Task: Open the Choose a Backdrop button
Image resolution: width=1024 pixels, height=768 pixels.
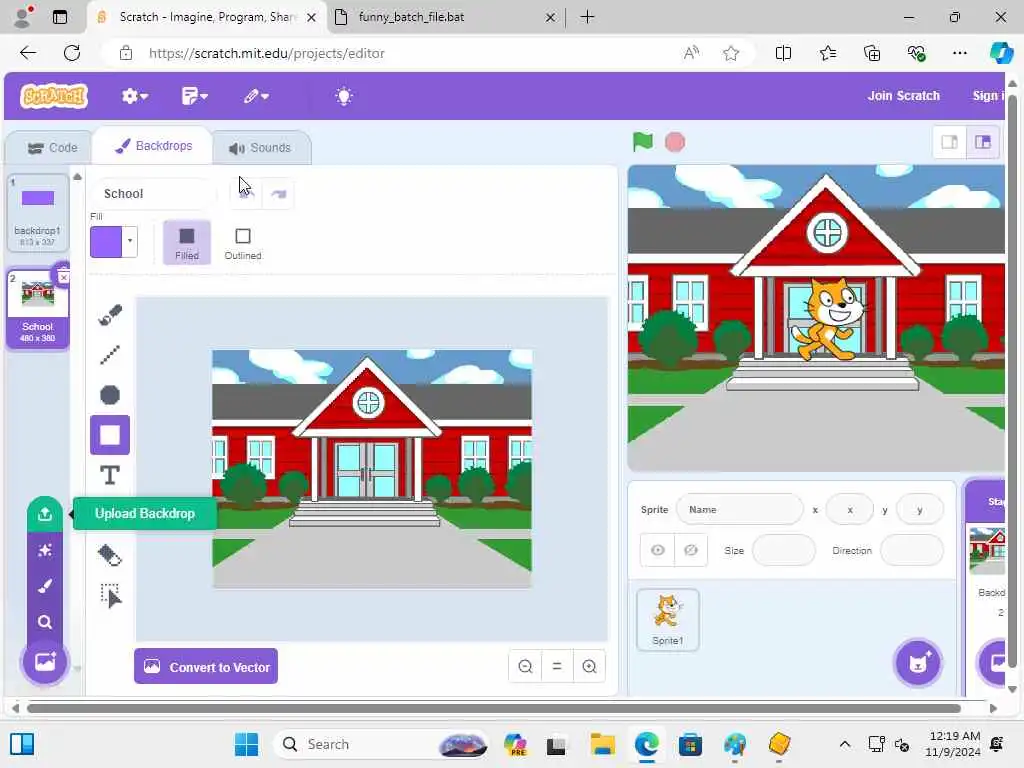Action: 45,662
